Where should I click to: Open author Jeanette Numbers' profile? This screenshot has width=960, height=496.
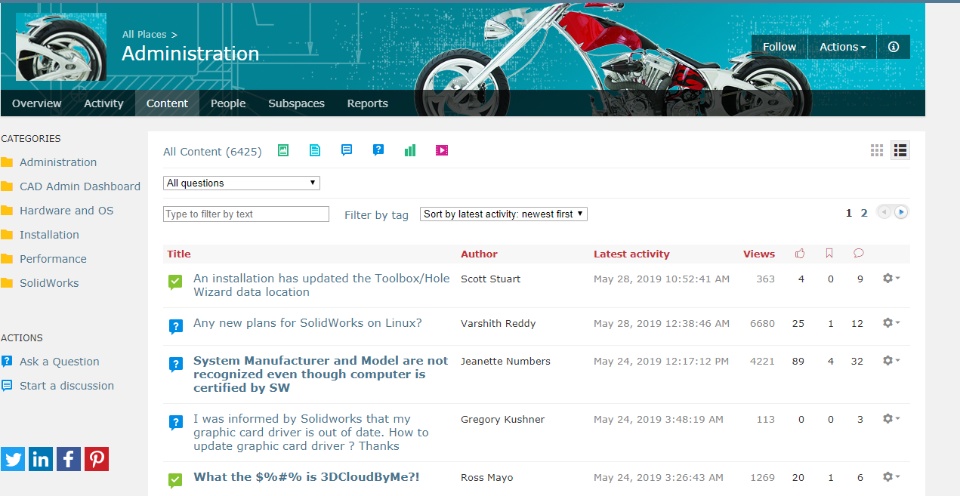click(x=505, y=361)
